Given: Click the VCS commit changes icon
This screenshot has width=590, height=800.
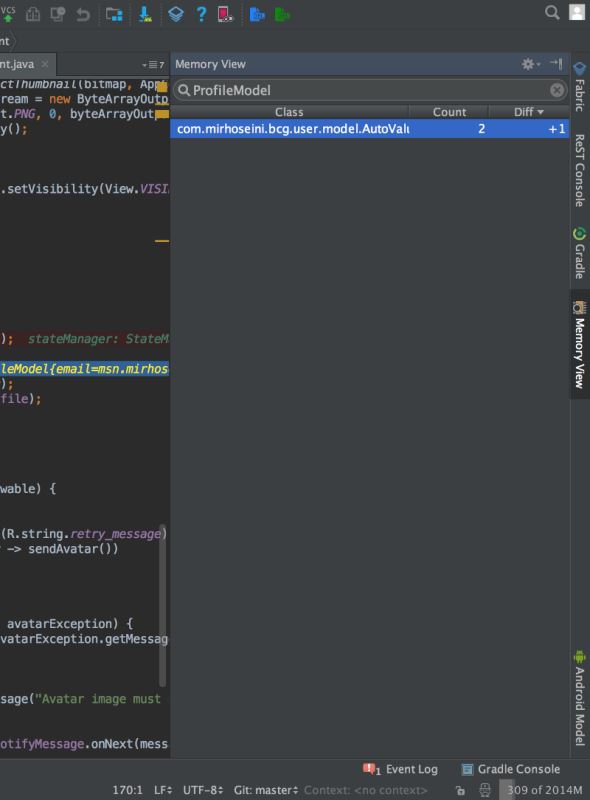Looking at the screenshot, I should pyautogui.click(x=7, y=13).
